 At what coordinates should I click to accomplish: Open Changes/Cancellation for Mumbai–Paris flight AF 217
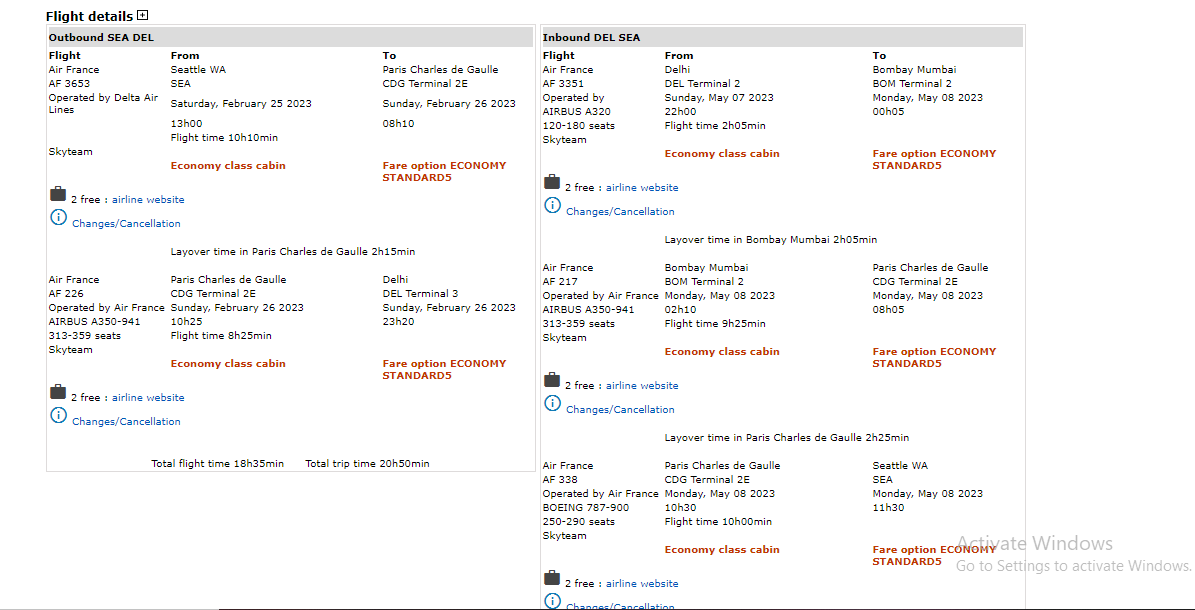coord(620,410)
